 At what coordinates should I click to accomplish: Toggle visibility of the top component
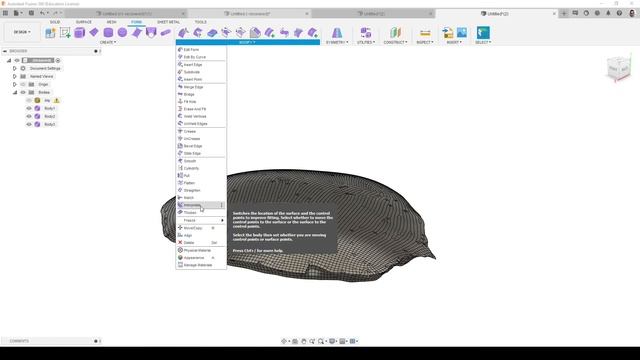17,60
